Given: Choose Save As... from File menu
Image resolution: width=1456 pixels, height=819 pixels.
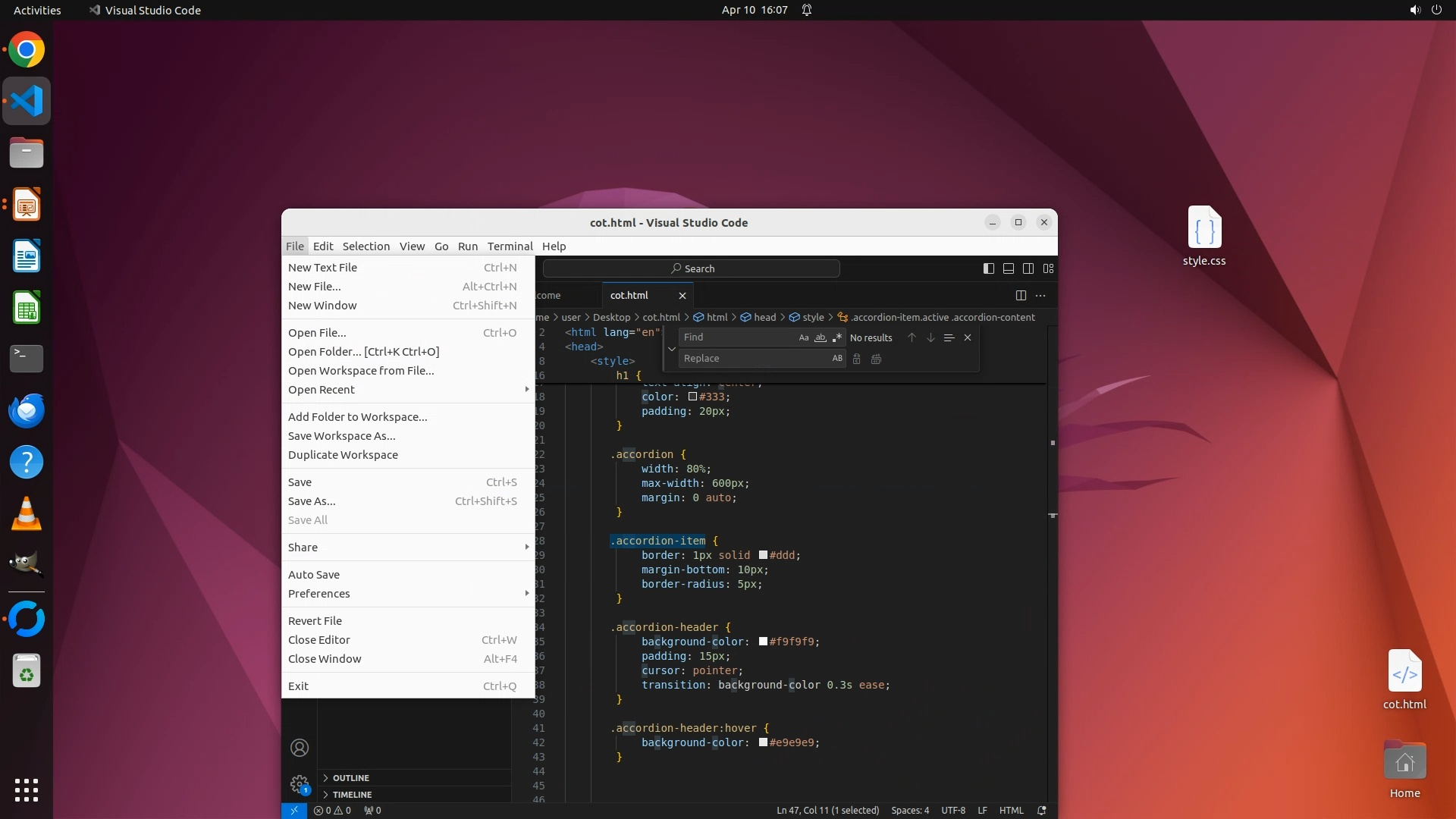Looking at the screenshot, I should (x=312, y=501).
